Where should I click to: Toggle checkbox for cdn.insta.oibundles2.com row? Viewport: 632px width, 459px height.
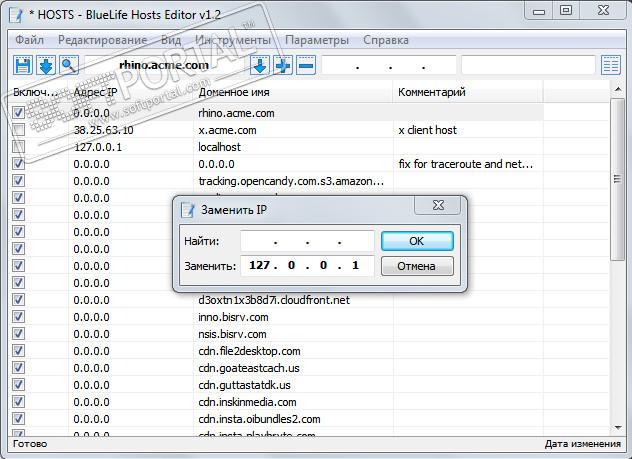(x=18, y=419)
